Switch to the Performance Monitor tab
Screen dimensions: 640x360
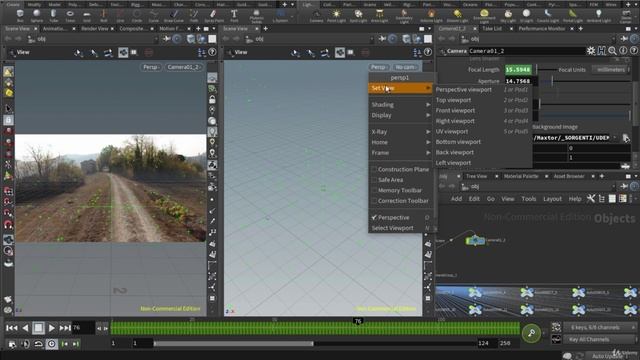(542, 29)
